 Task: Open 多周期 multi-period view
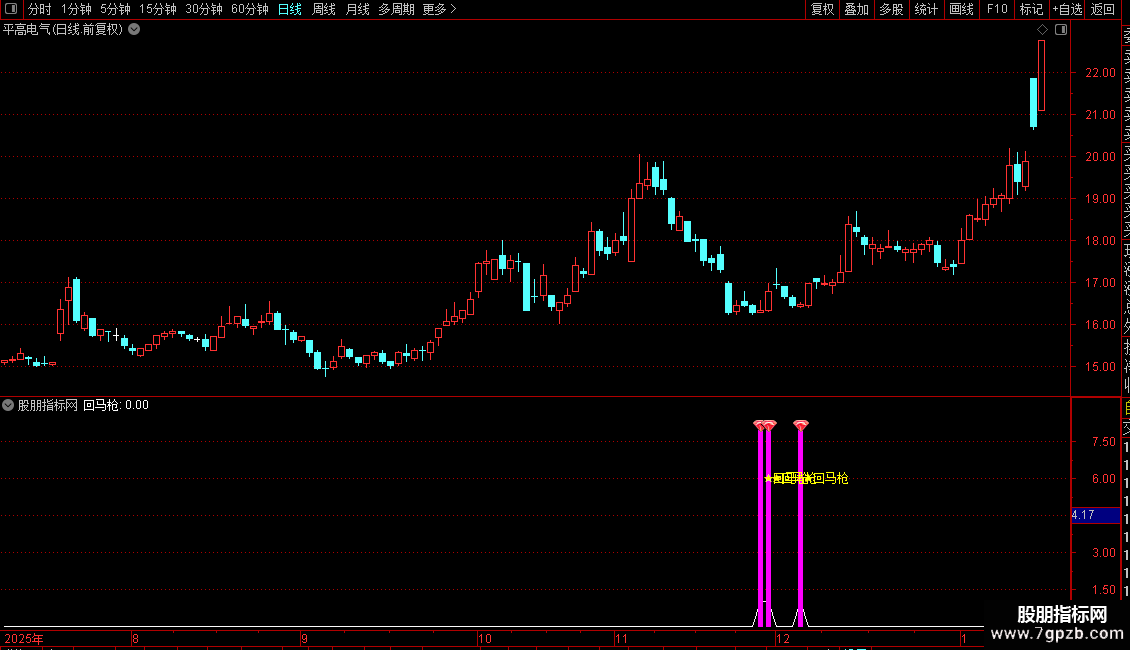point(396,9)
